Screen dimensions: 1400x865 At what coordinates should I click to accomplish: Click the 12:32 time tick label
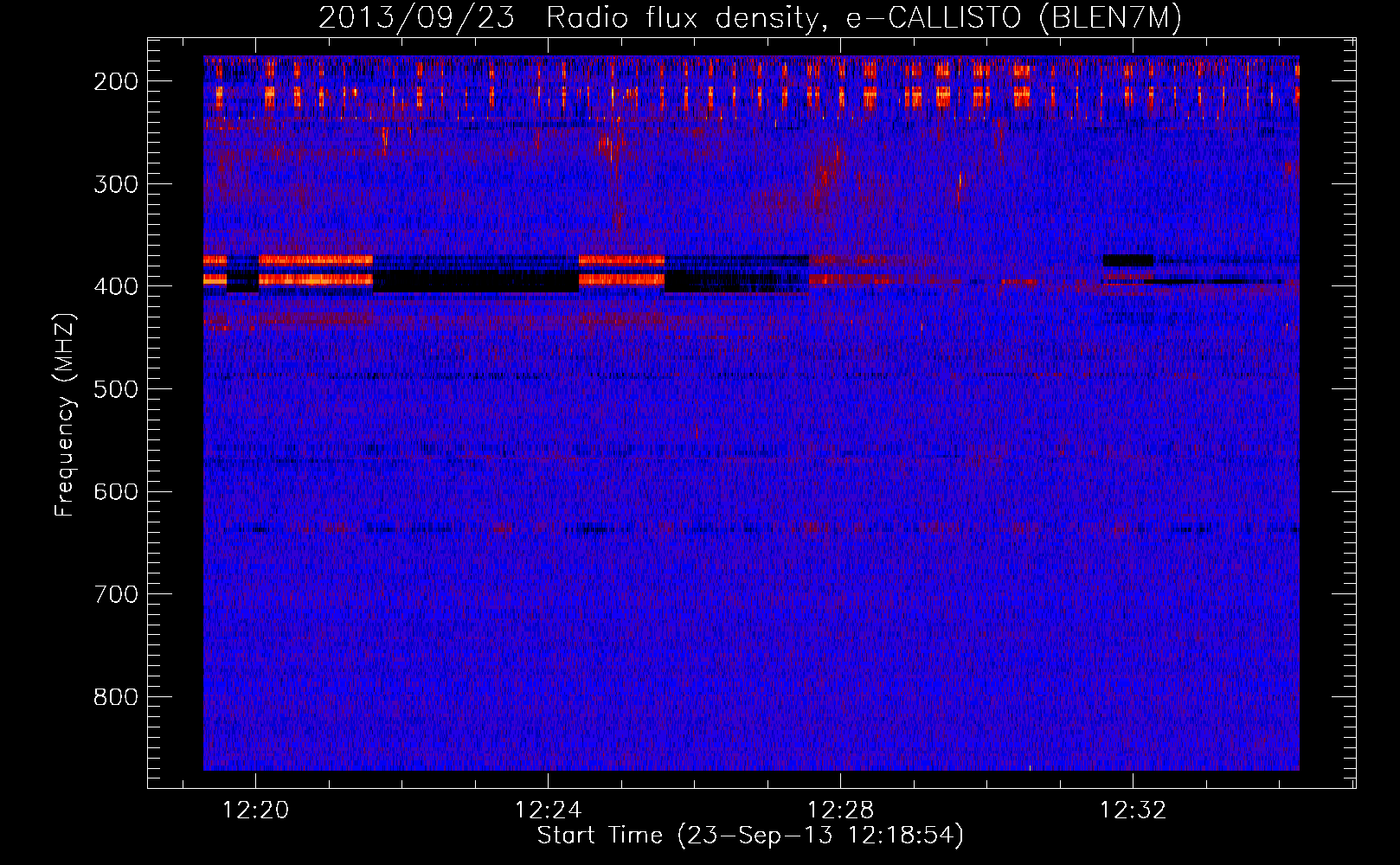coord(1133,811)
